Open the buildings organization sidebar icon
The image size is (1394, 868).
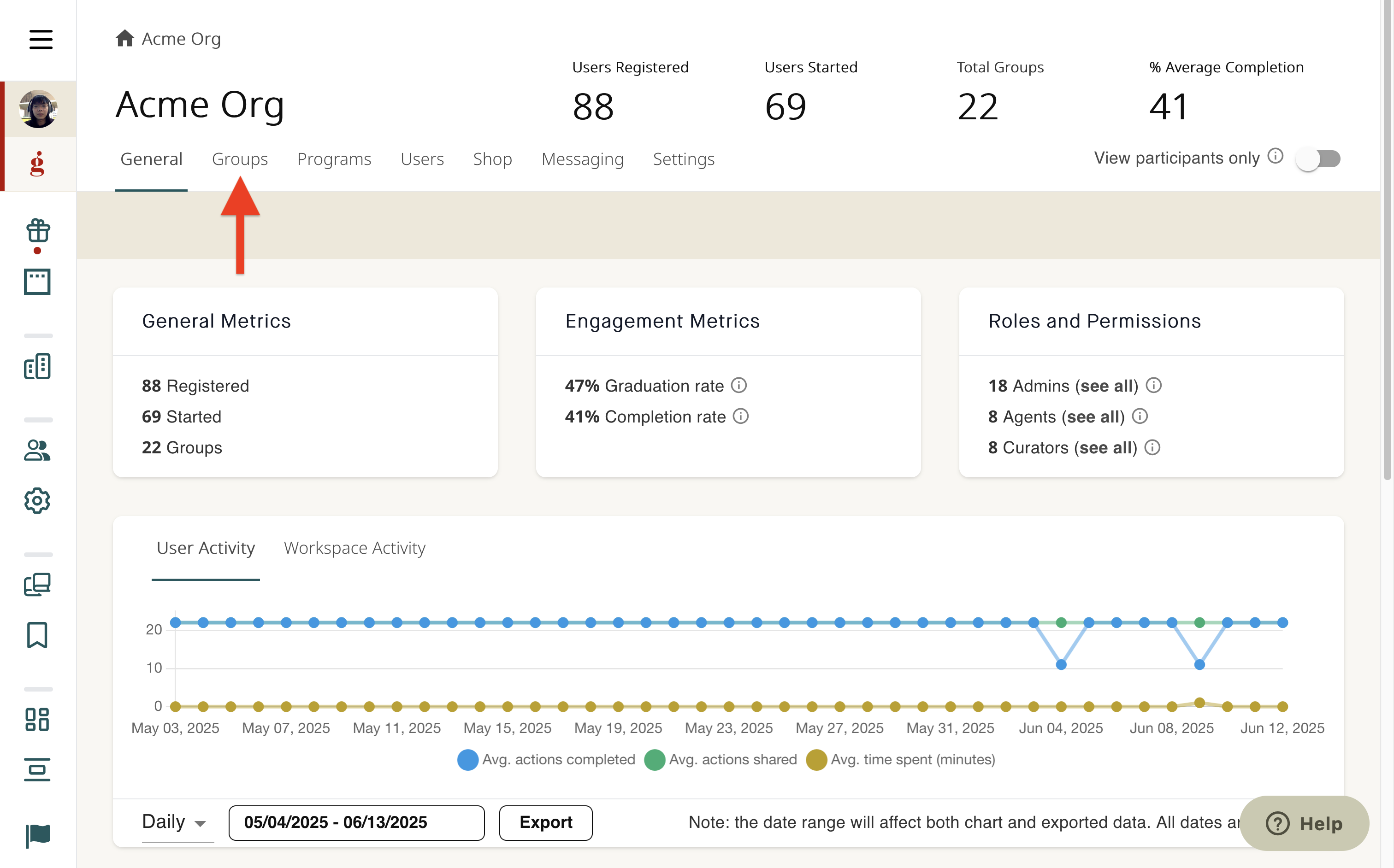pos(37,366)
